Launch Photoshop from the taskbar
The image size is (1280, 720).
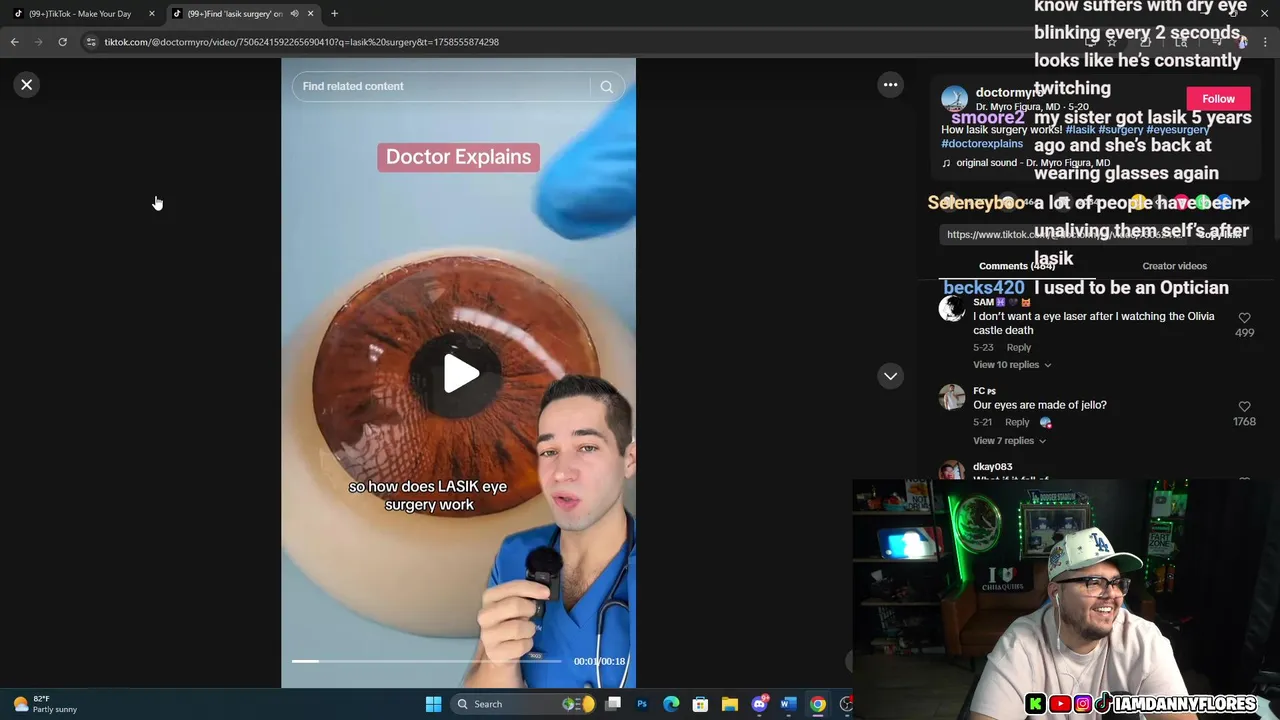(x=642, y=704)
